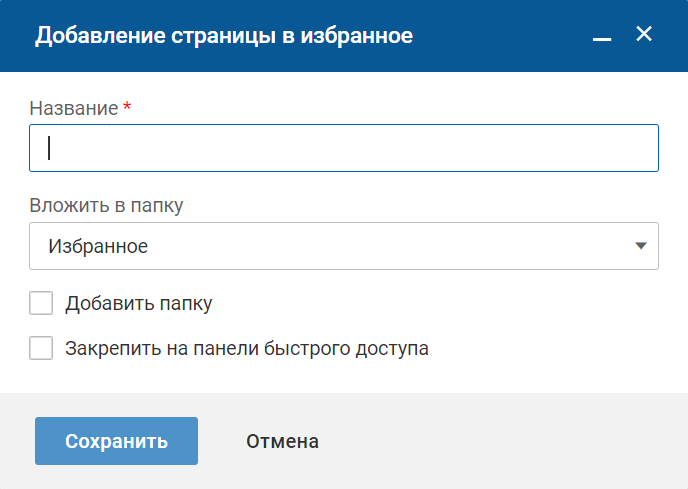Click the 'Добавление страницы в избранное' title
Viewport: 688px width, 489px height.
(x=224, y=36)
